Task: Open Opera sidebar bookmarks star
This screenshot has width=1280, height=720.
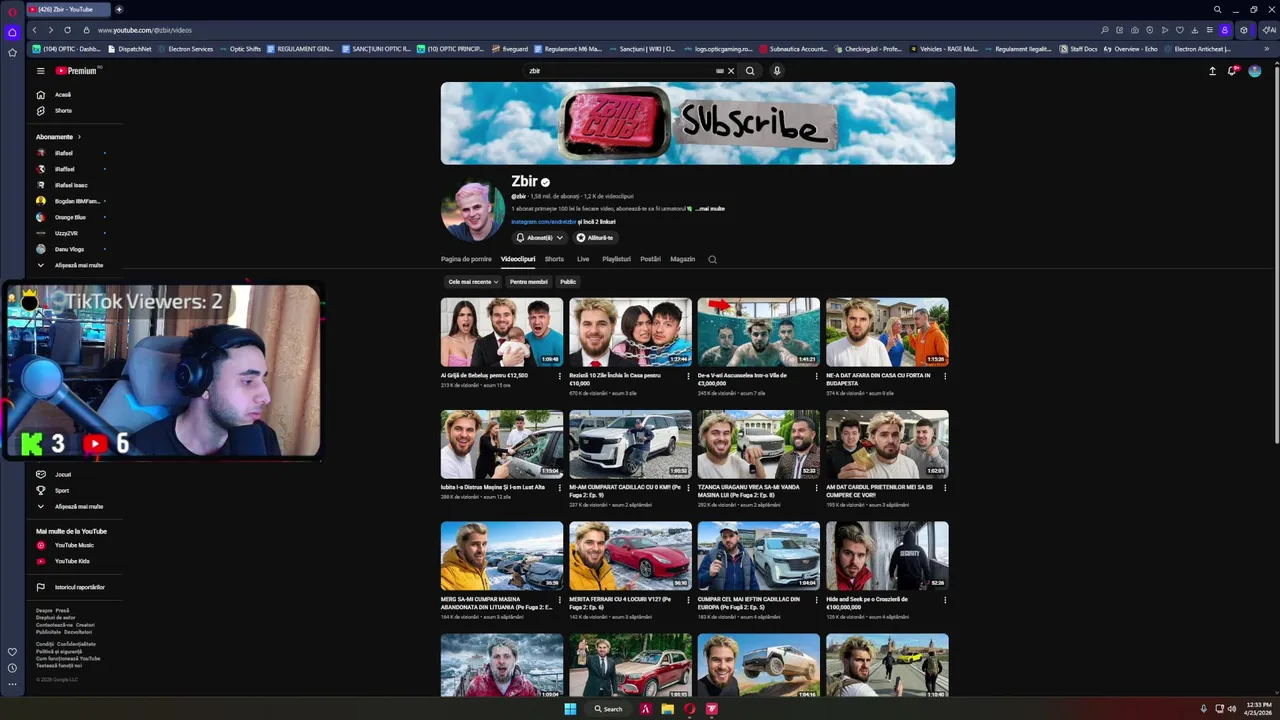Action: [x=12, y=52]
